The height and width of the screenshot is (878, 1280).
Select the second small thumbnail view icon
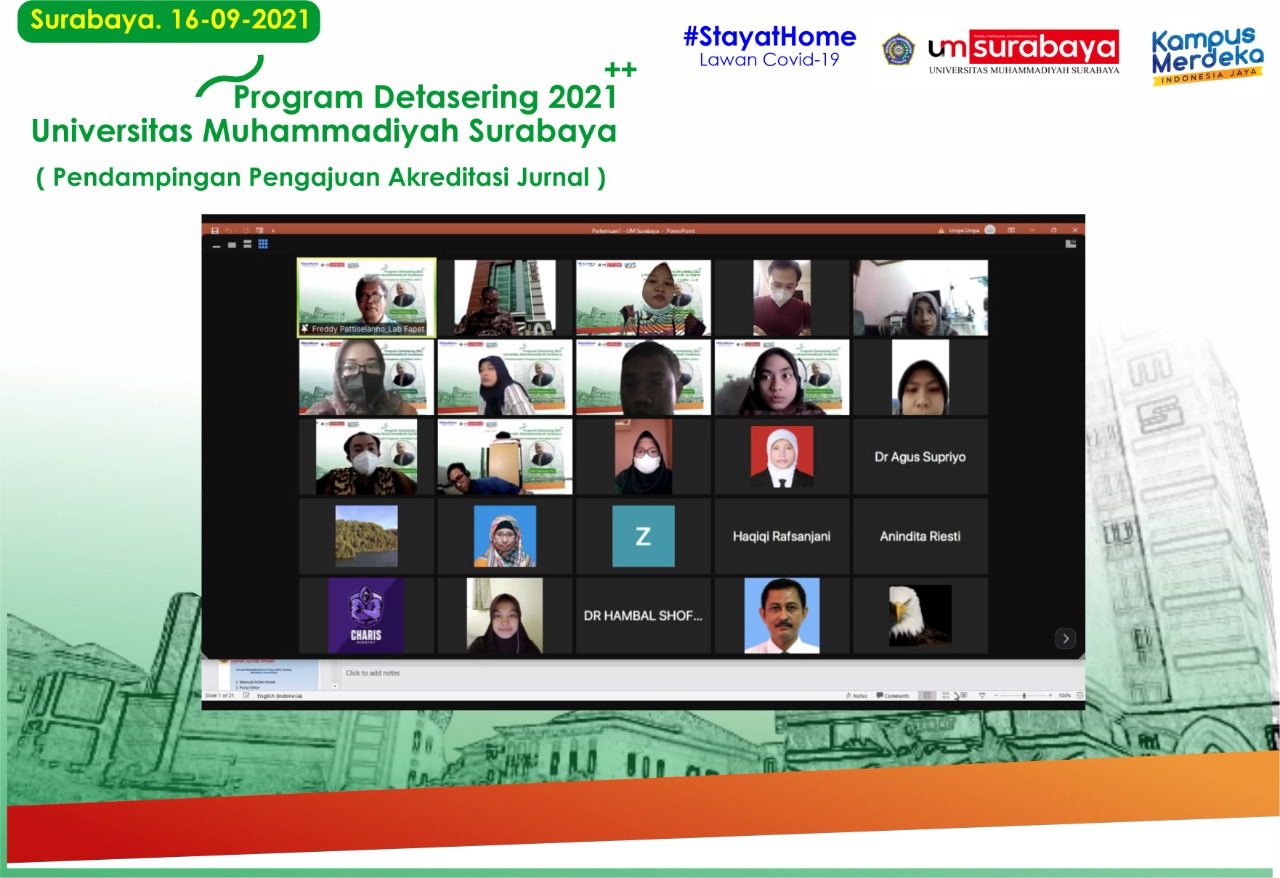point(232,245)
